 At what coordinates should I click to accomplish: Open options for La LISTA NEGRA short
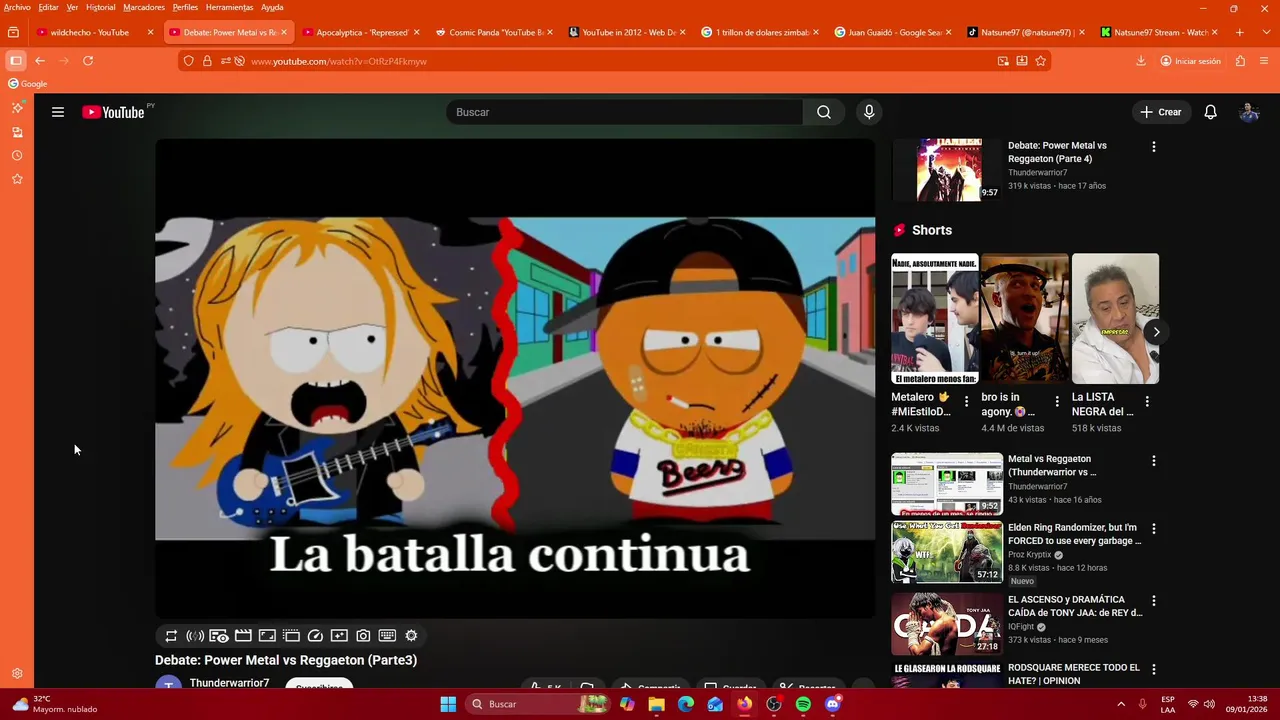pos(1147,401)
